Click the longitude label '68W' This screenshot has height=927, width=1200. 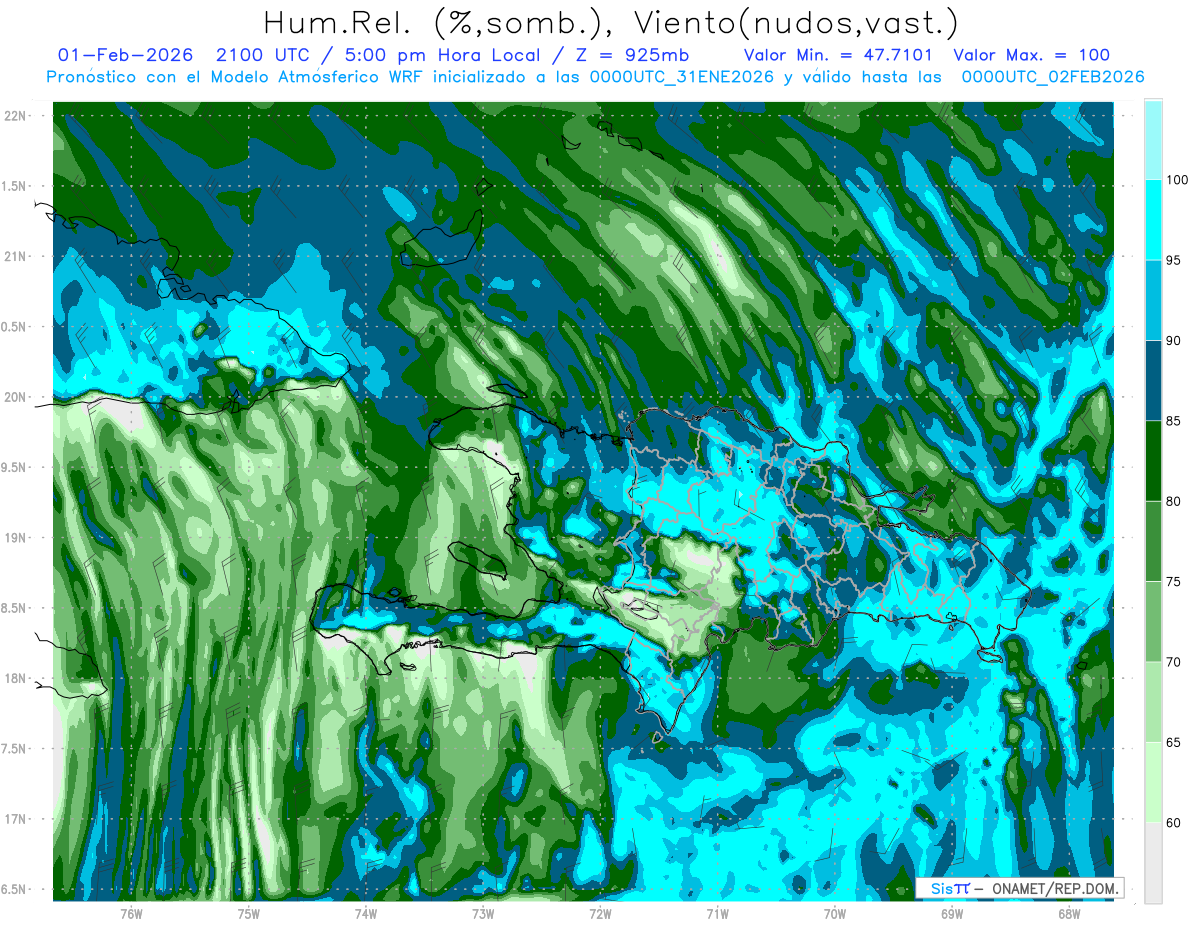(1069, 913)
